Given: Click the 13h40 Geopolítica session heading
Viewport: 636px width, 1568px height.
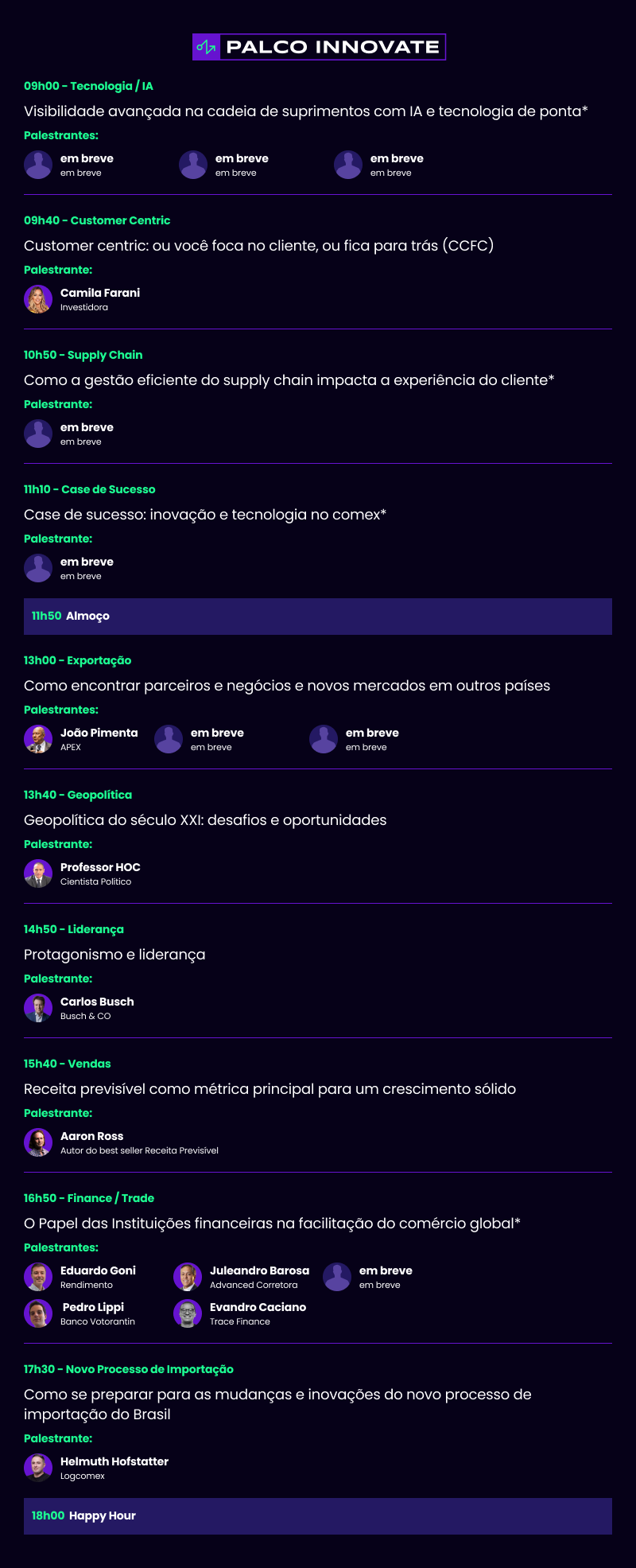Looking at the screenshot, I should pos(78,795).
